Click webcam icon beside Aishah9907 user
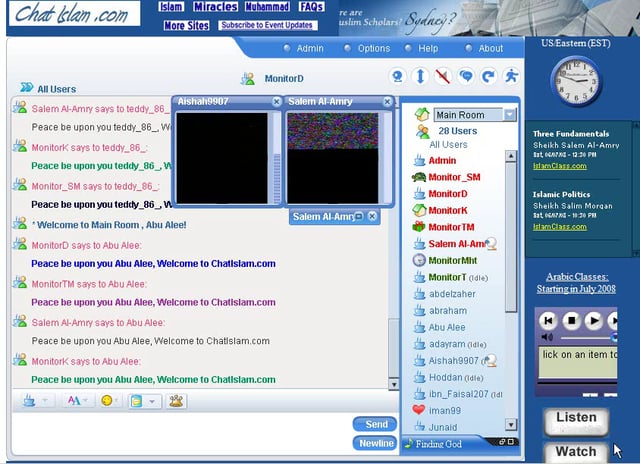Image resolution: width=640 pixels, height=464 pixels. [x=491, y=360]
